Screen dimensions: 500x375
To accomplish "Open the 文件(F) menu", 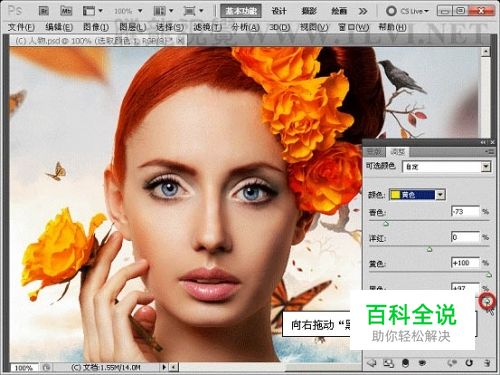I will (x=21, y=27).
